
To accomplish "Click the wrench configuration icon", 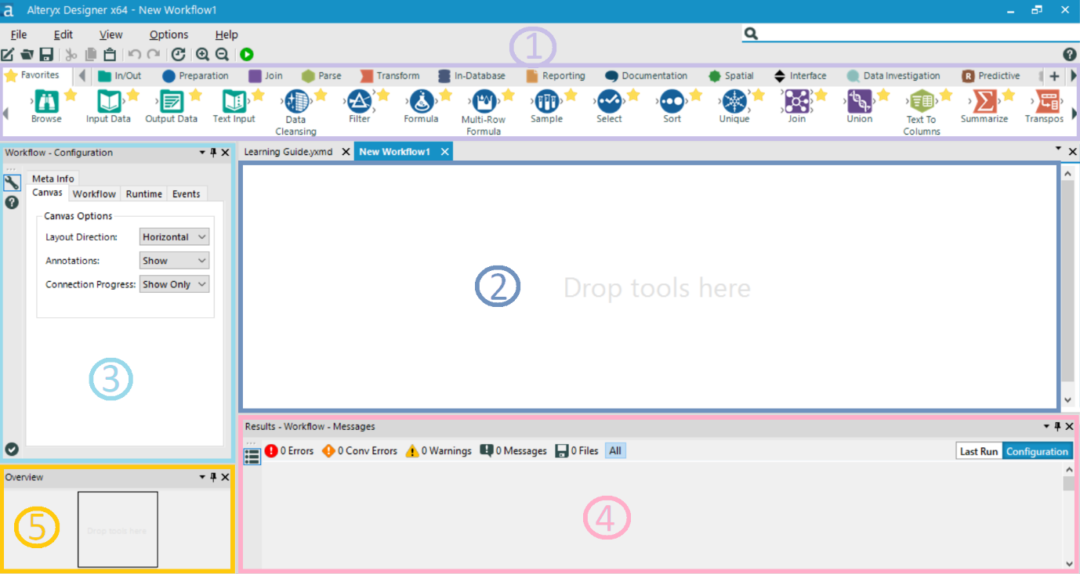I will [12, 183].
